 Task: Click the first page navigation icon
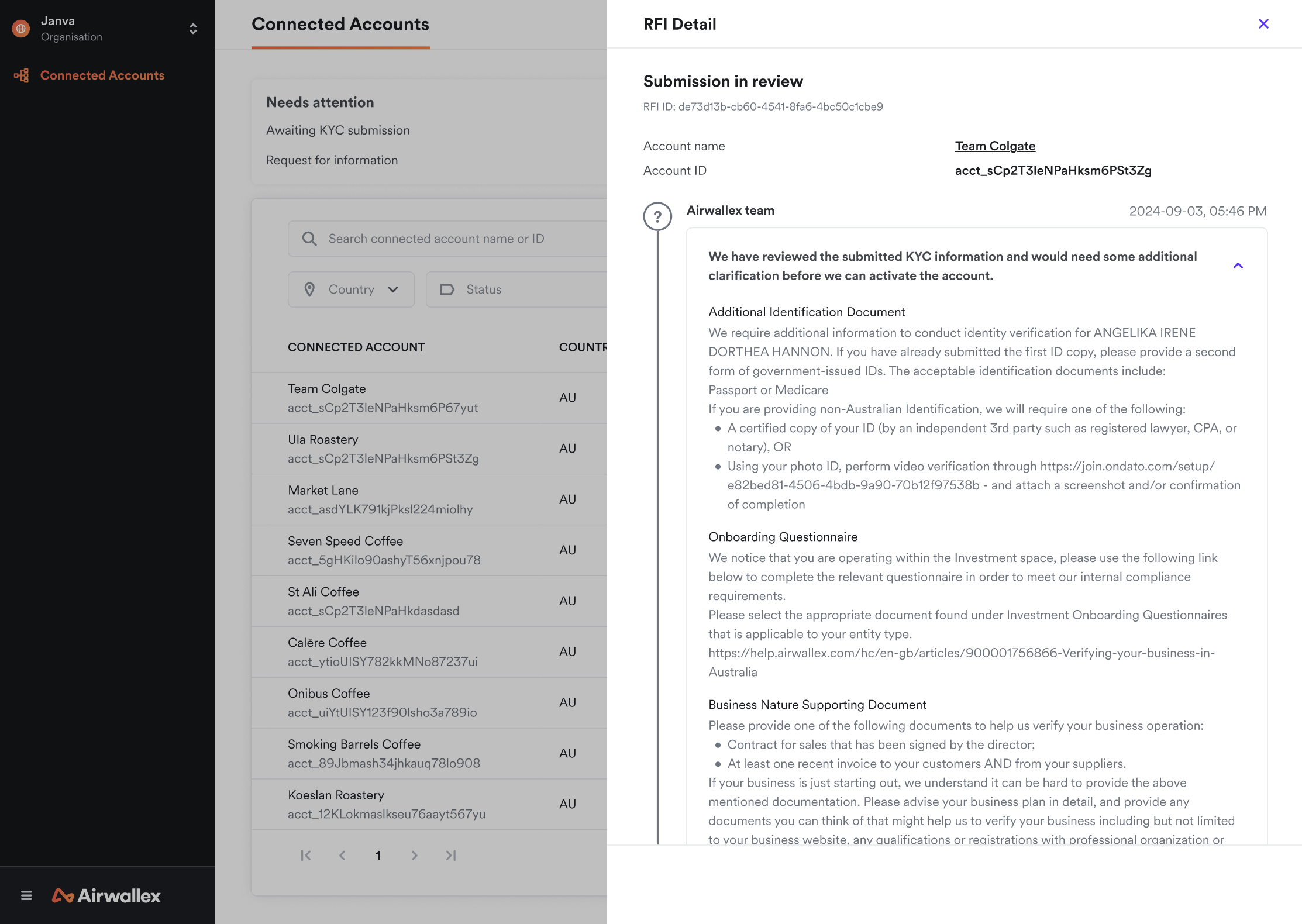tap(307, 855)
